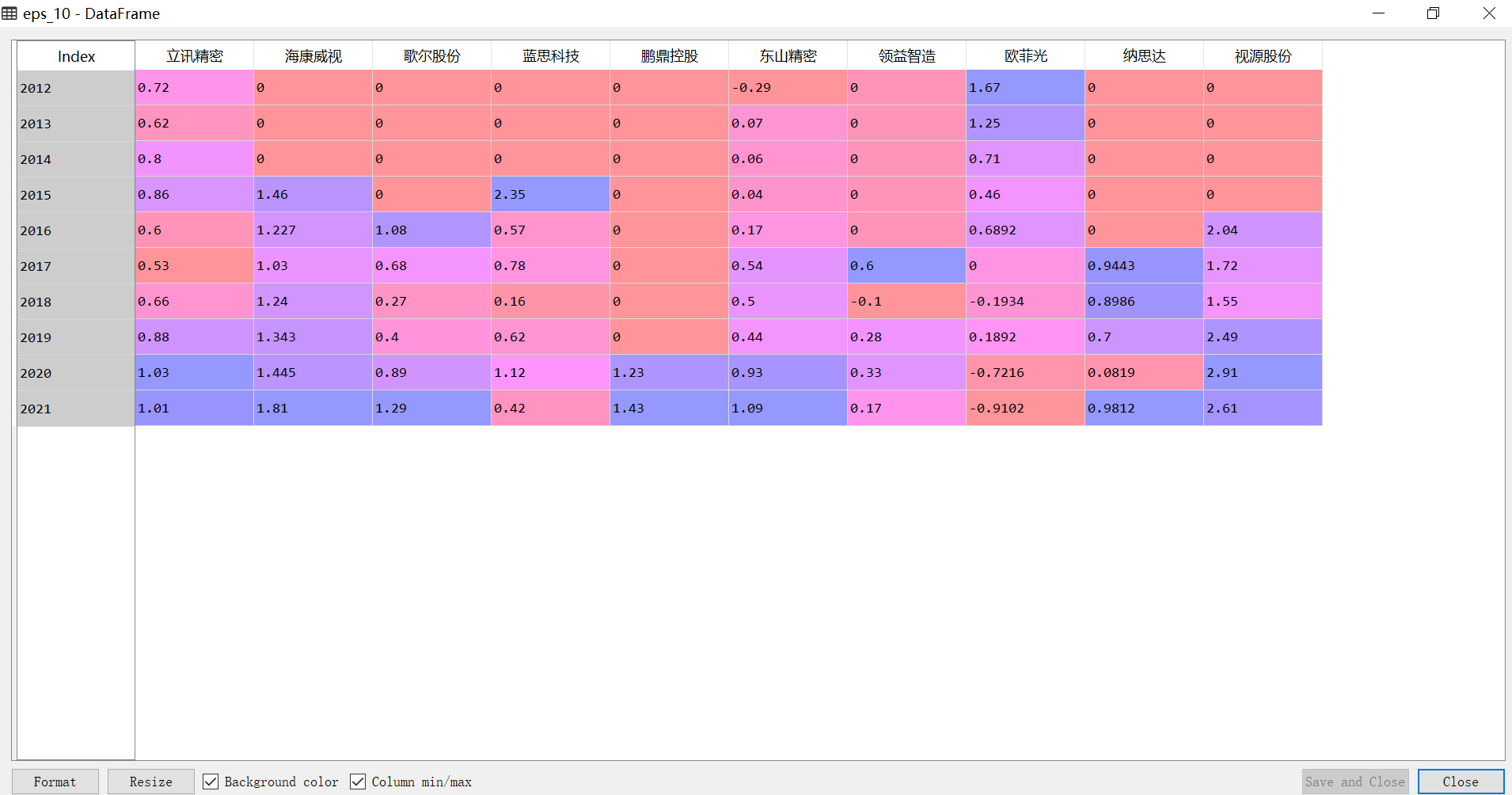Click the 鹏鼎控股 column header
The width and height of the screenshot is (1512, 795).
pyautogui.click(x=670, y=56)
